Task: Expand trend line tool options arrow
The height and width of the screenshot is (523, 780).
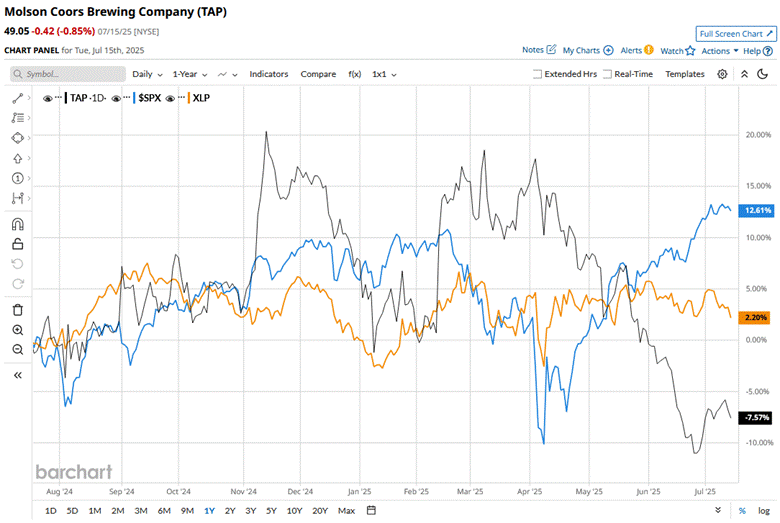Action: click(x=29, y=98)
